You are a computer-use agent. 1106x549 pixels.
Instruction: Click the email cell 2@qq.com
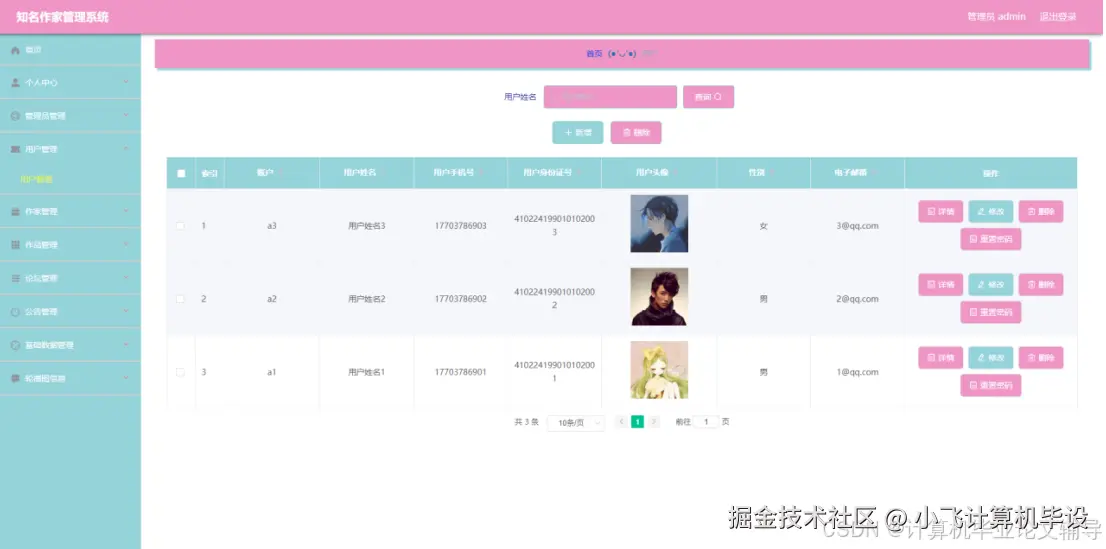[x=857, y=299]
